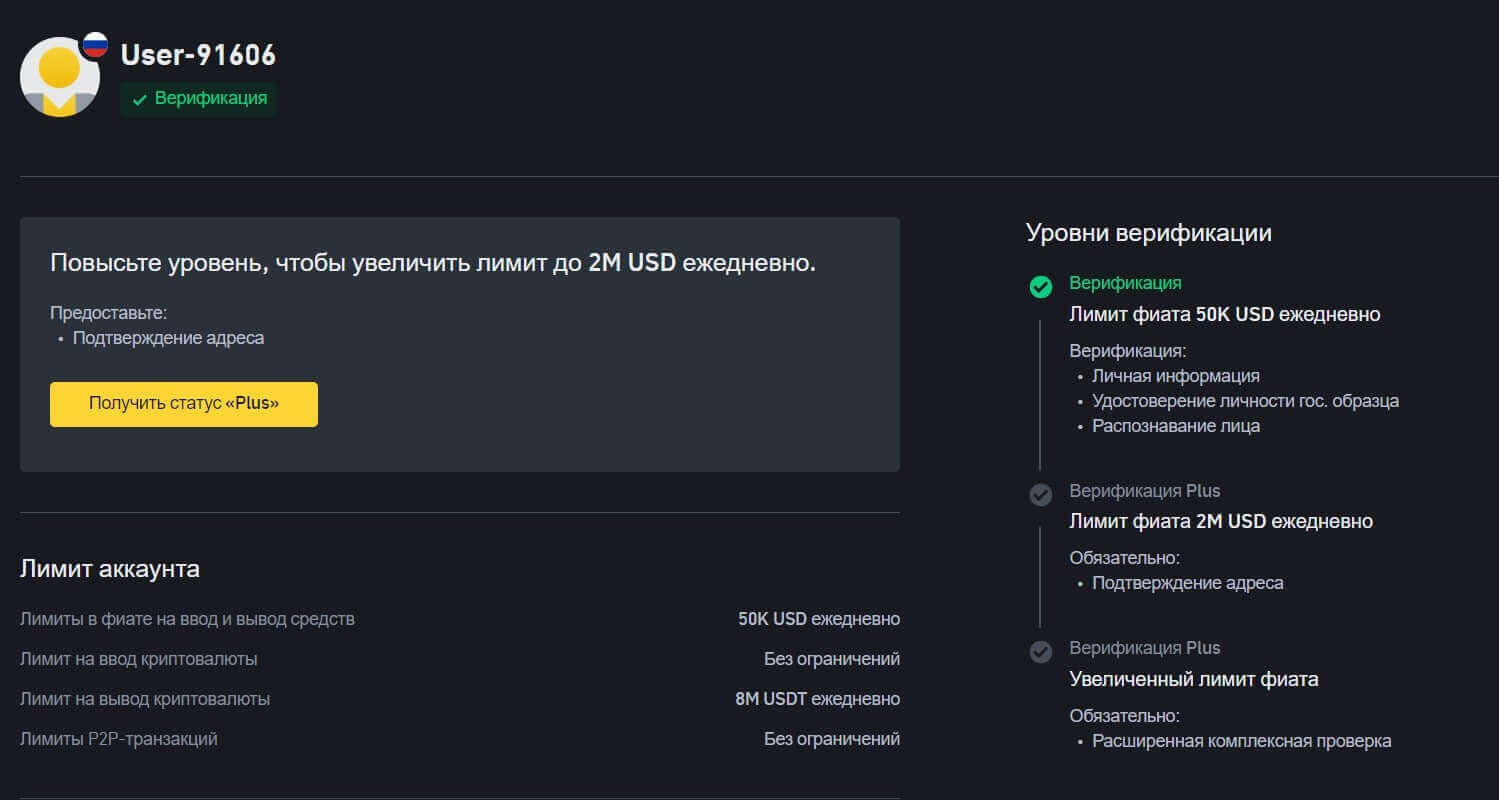Screen dimensions: 1499x800
Task: Click the 8M USDT ежедневно withdrawal value
Action: tap(817, 699)
